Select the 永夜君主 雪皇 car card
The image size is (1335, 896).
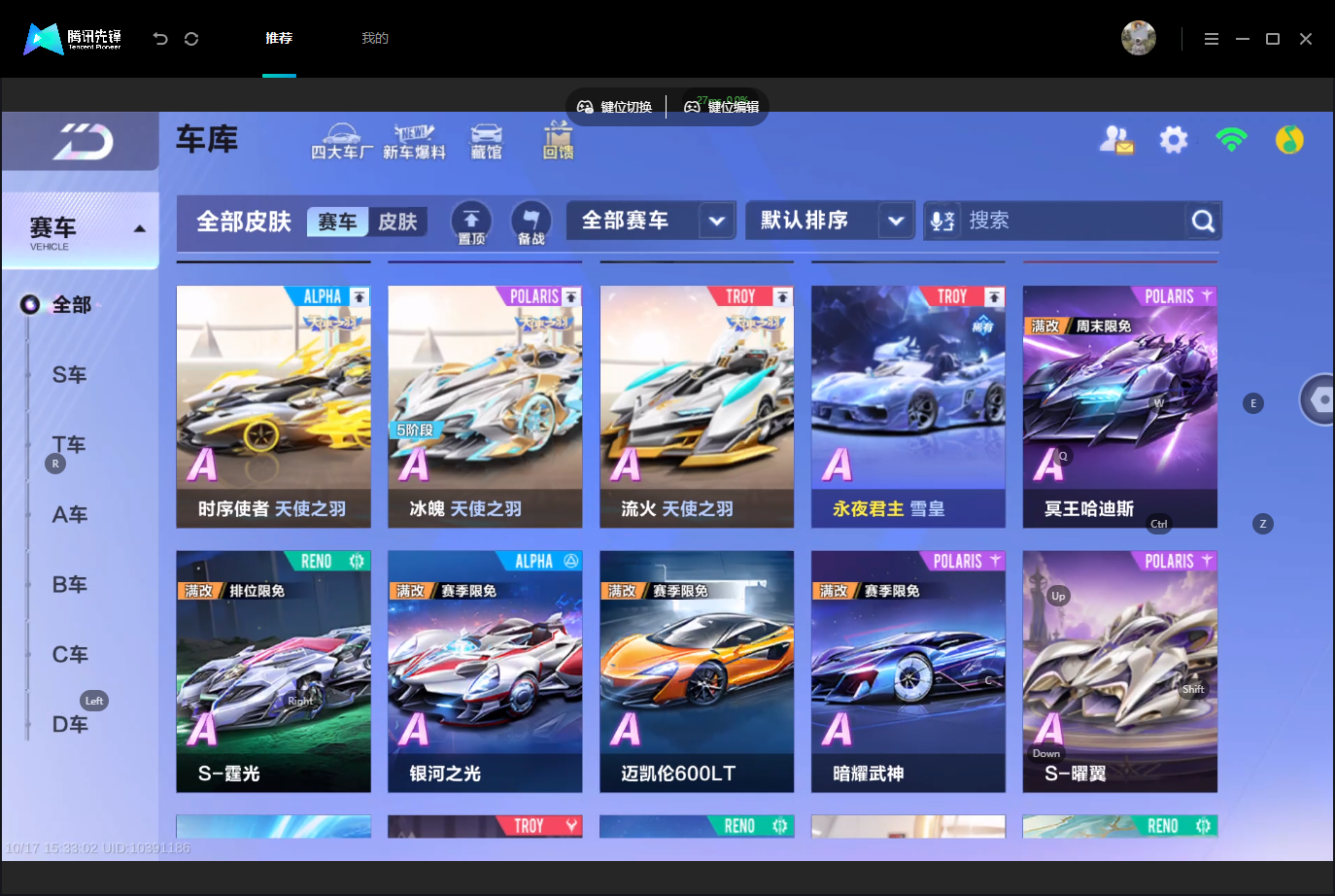tap(908, 407)
